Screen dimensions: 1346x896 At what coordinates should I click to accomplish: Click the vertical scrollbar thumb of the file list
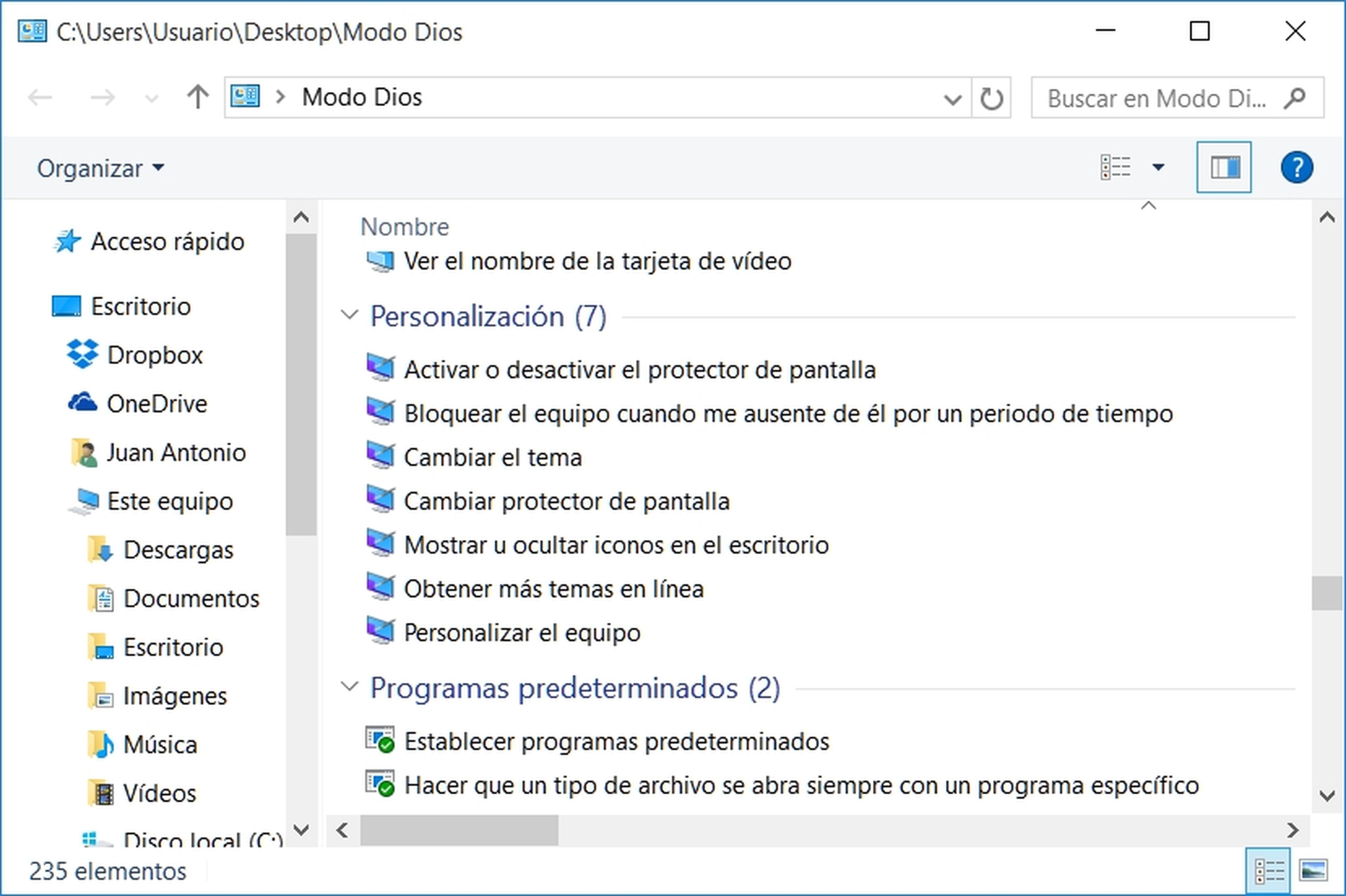[1327, 593]
